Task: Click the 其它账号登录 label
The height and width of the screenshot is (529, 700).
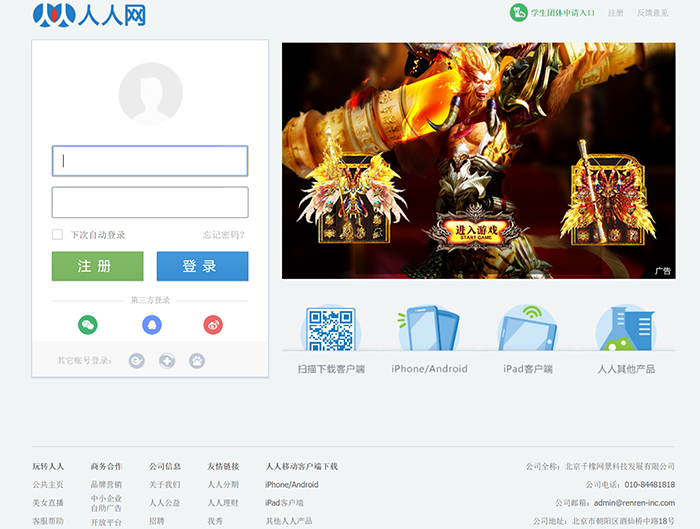Action: [x=84, y=360]
